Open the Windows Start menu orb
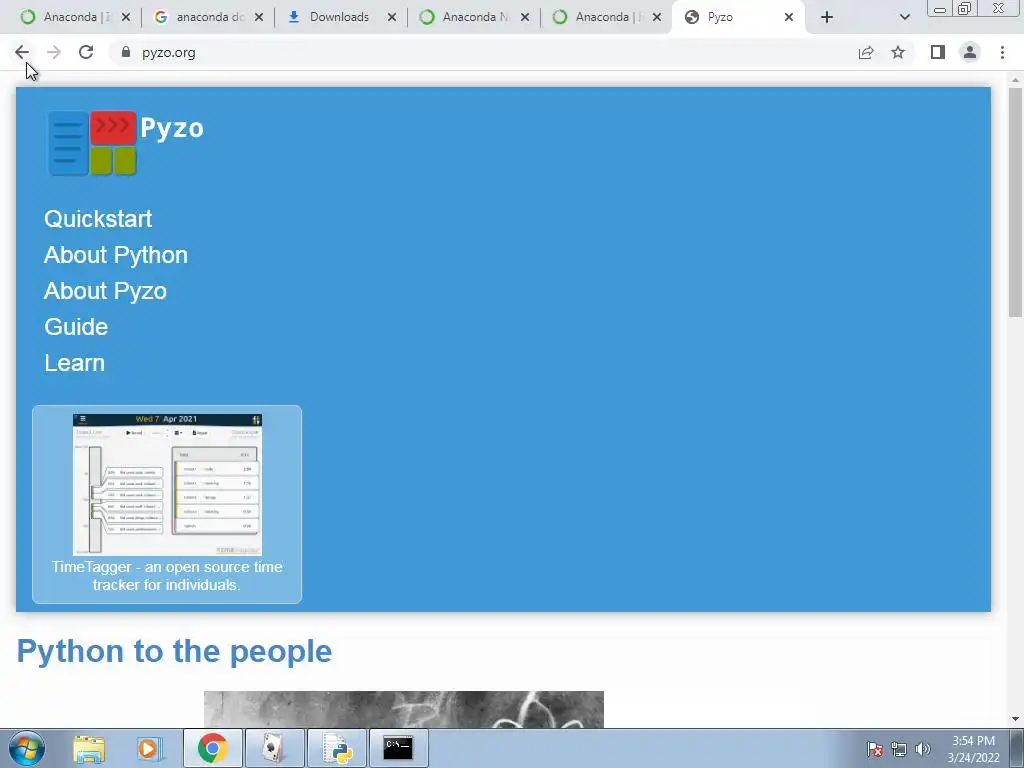The image size is (1024, 768). tap(27, 748)
